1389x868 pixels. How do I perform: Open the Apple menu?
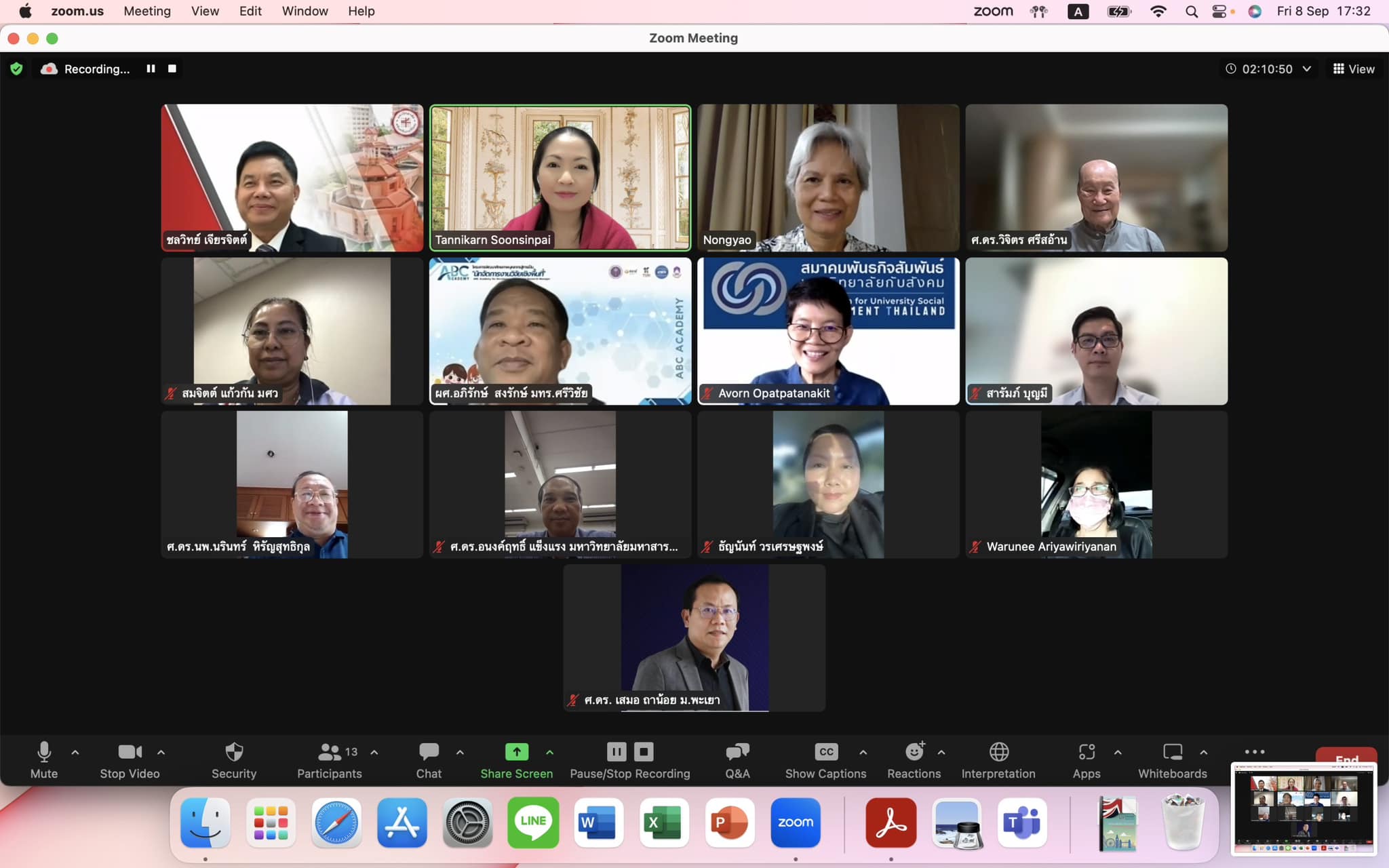tap(25, 11)
